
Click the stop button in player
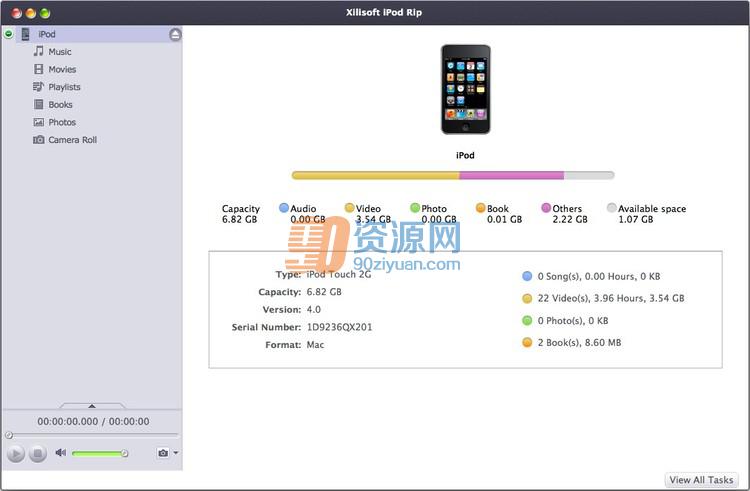[x=38, y=453]
